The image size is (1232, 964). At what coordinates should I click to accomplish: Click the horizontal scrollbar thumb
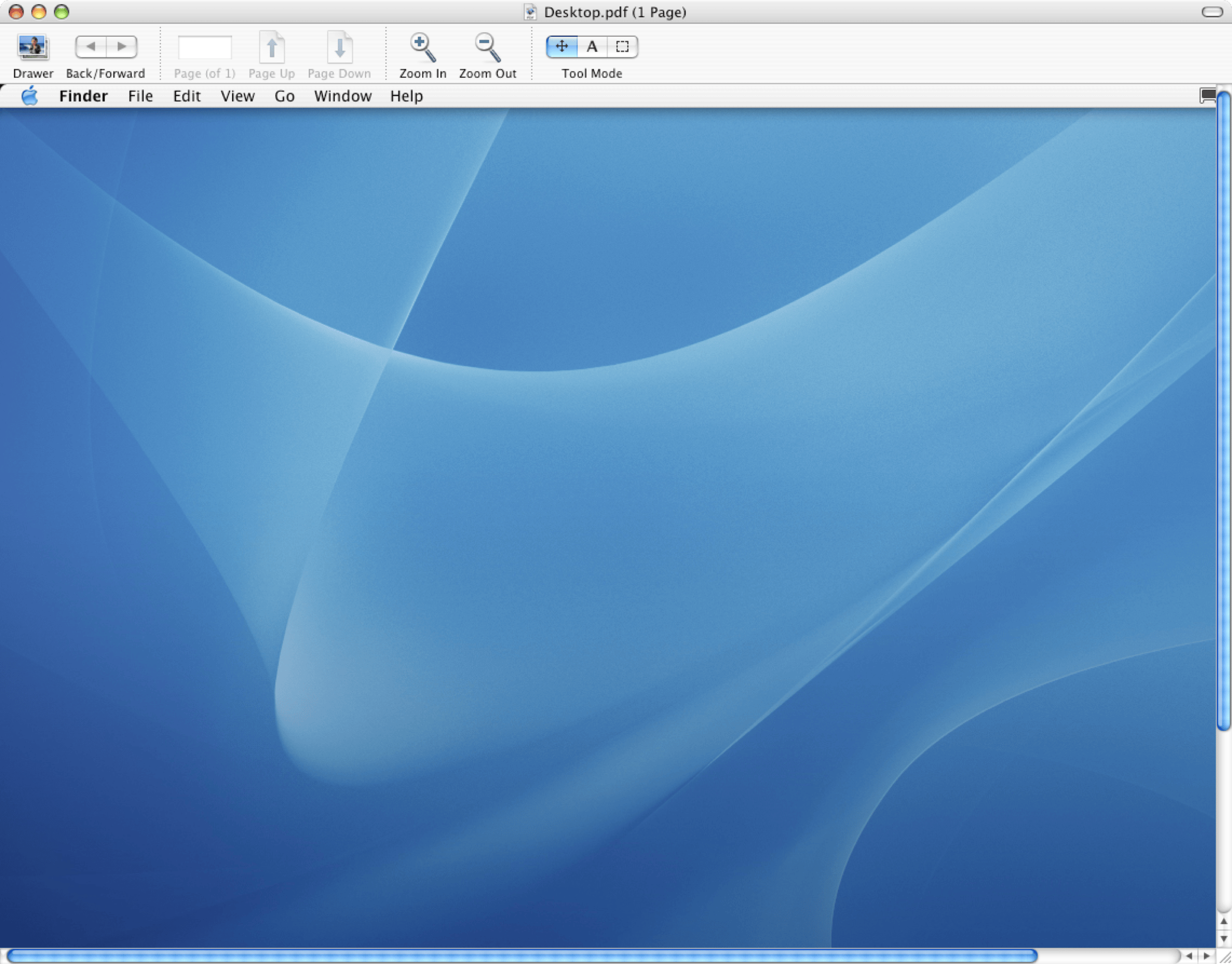pyautogui.click(x=522, y=956)
